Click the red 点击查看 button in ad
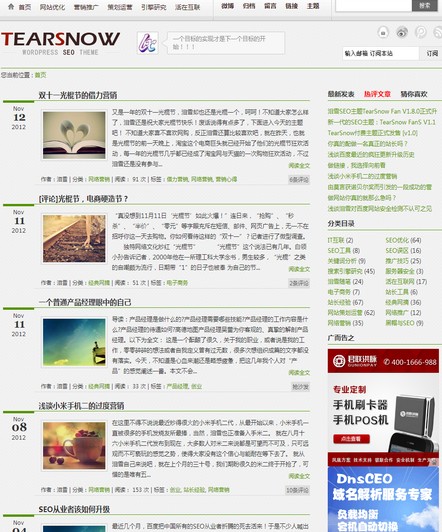This screenshot has width=442, height=532. (x=351, y=439)
